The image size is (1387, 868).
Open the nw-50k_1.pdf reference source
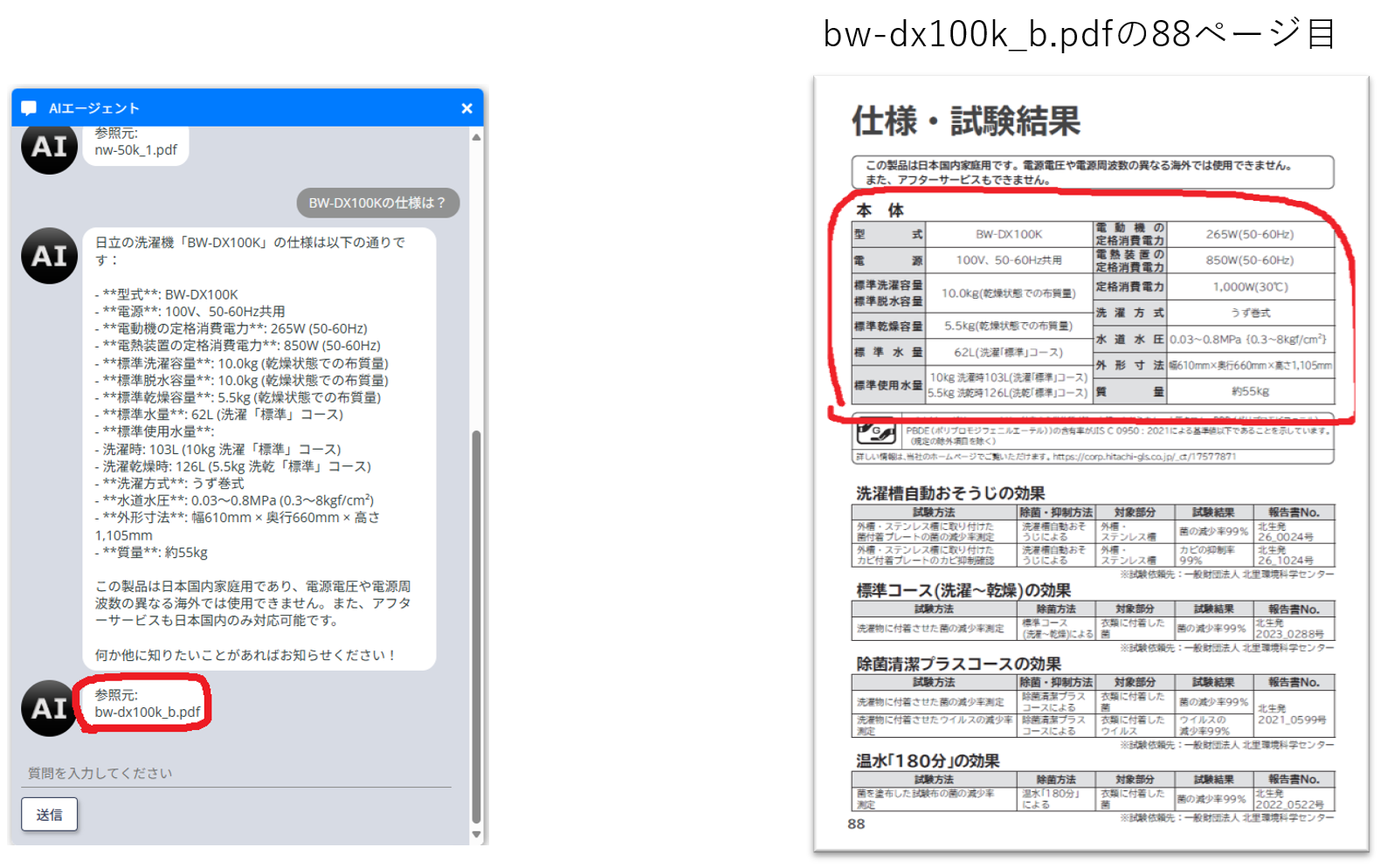point(135,149)
